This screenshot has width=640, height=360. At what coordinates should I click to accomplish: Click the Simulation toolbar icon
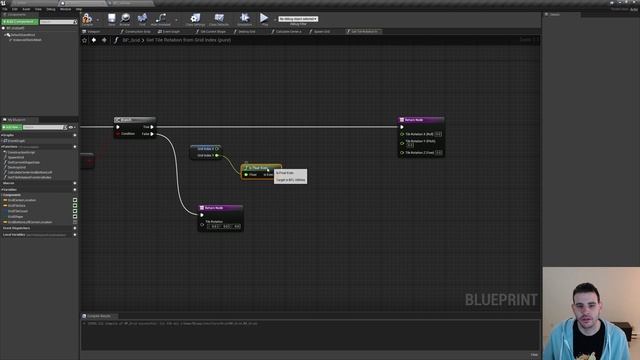244,19
